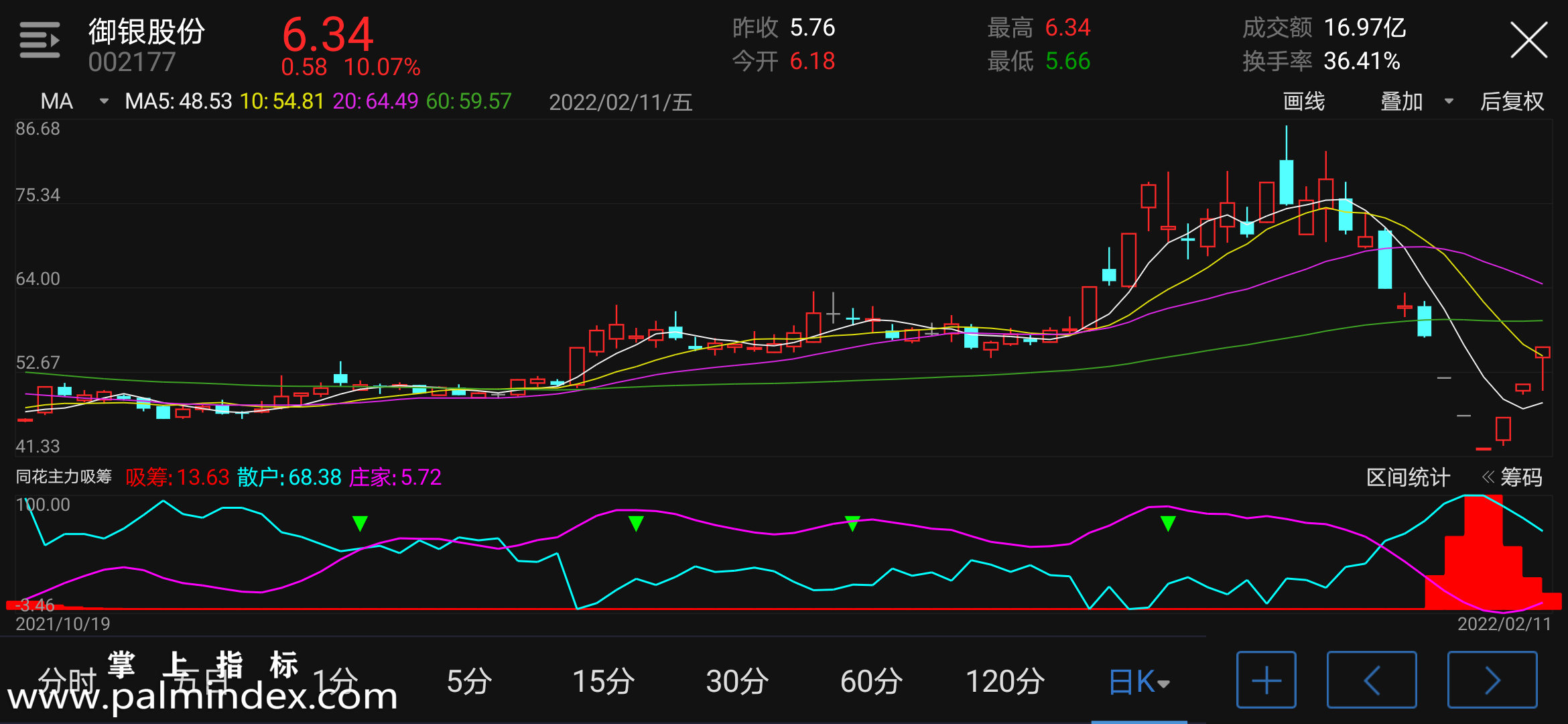Open the MA indicator dropdown

click(74, 101)
